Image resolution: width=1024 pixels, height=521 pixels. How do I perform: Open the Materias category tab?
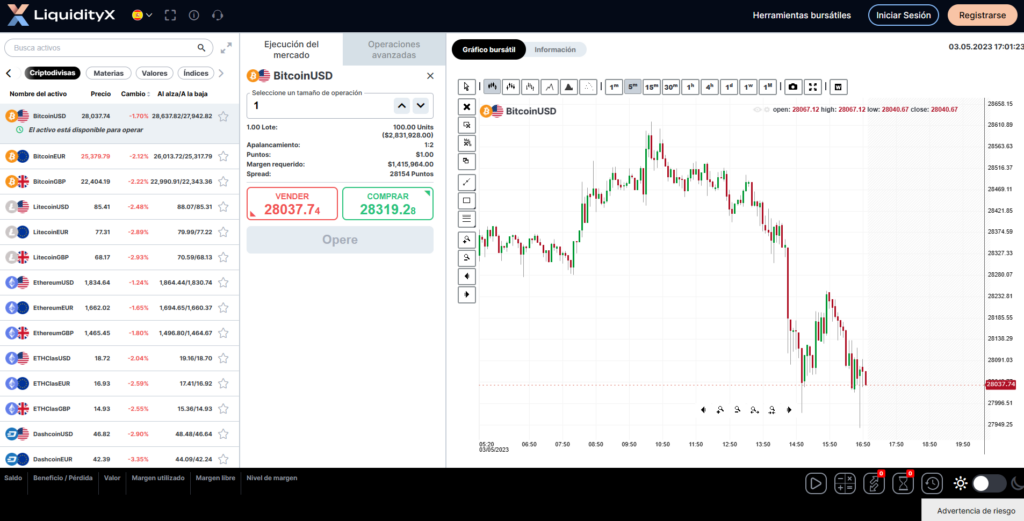tap(109, 73)
